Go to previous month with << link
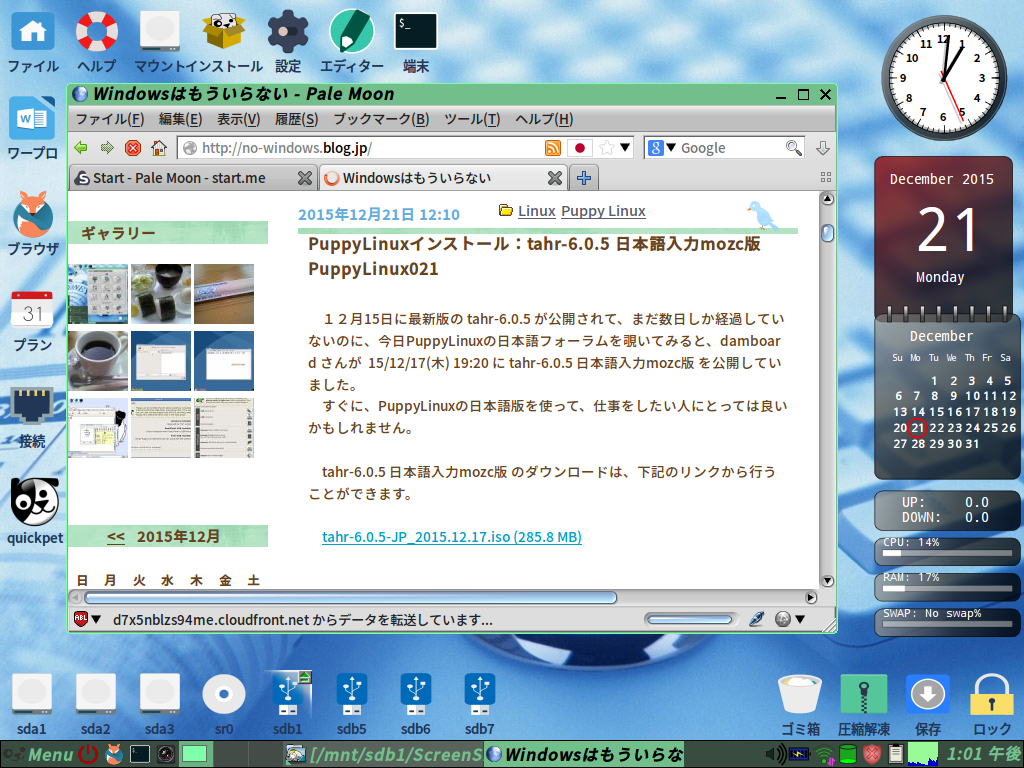 (116, 537)
